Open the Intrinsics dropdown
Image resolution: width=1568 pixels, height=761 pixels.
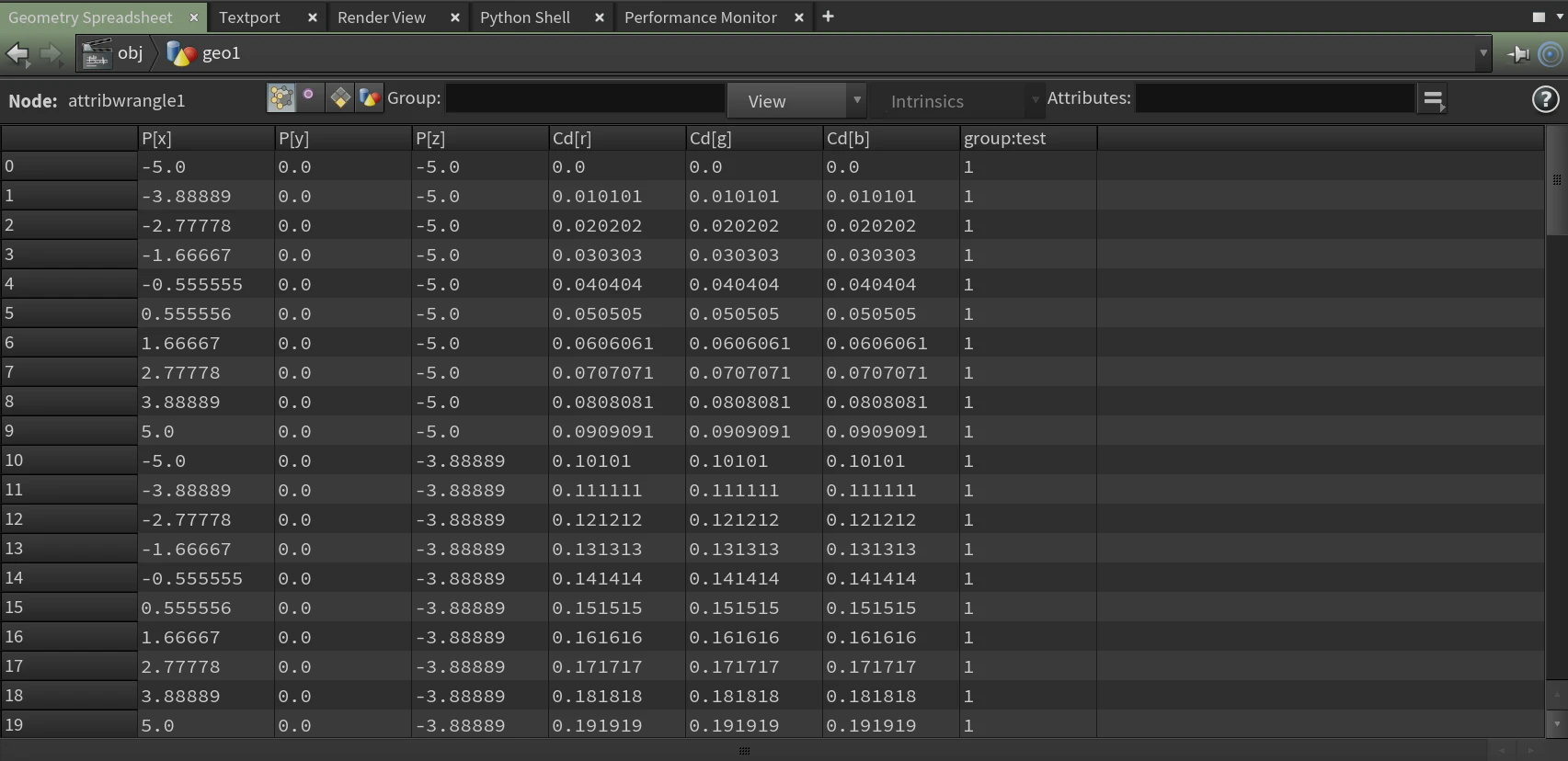[956, 100]
